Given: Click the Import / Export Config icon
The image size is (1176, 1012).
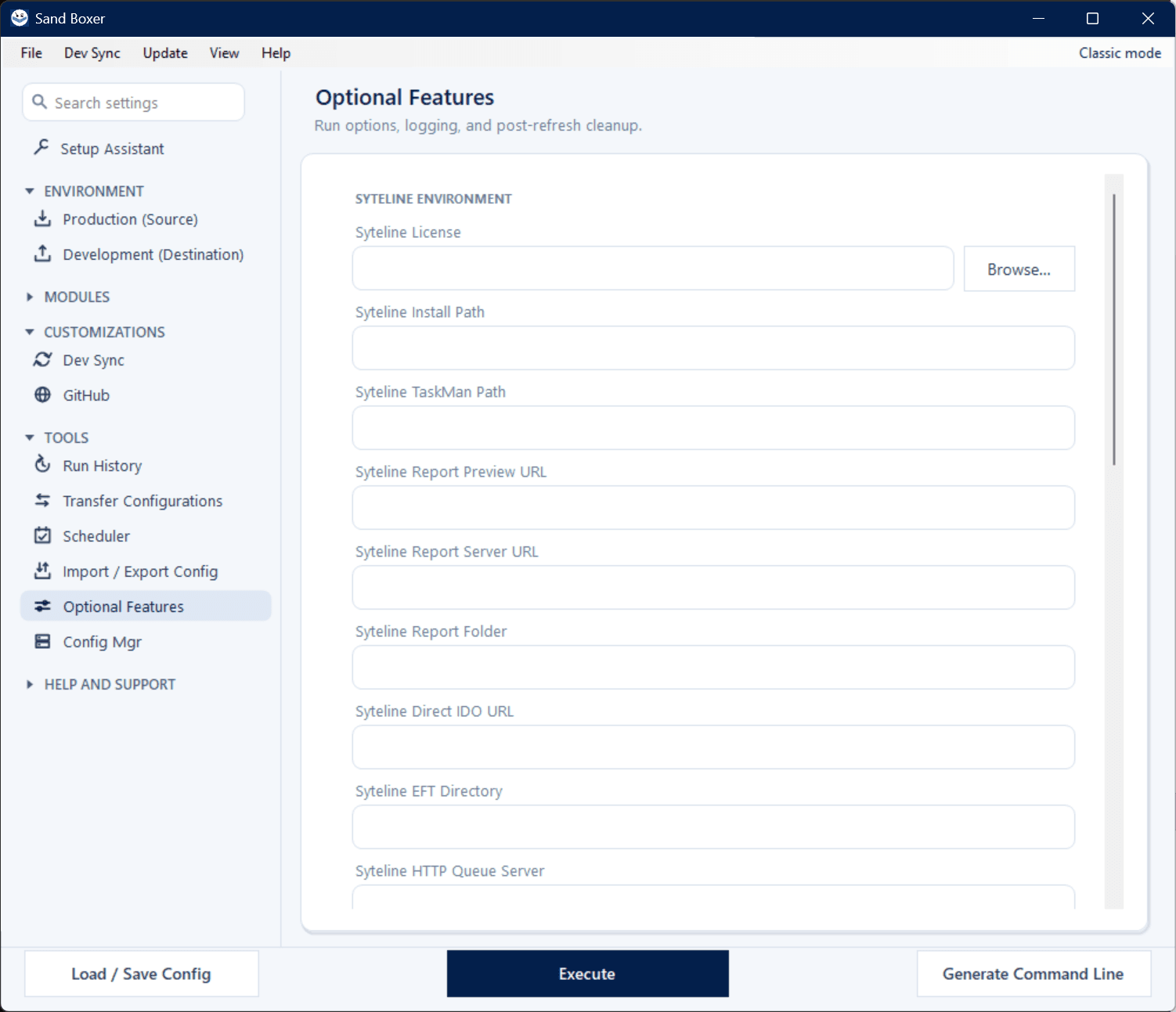Looking at the screenshot, I should [42, 571].
